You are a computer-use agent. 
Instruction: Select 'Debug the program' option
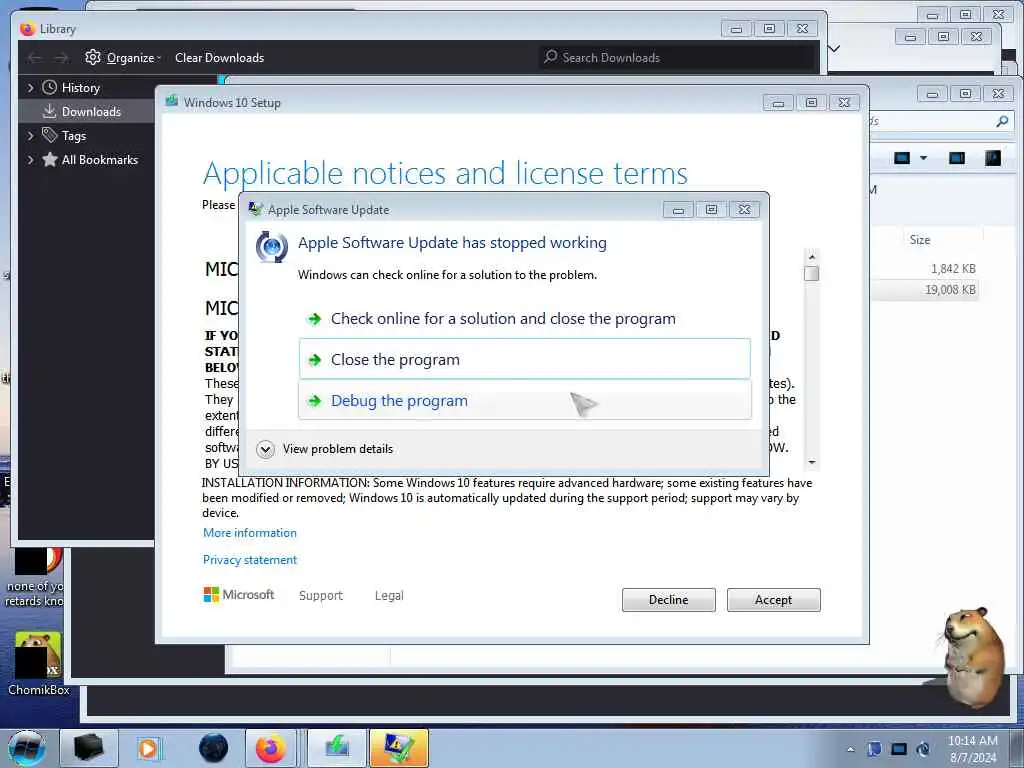click(524, 400)
